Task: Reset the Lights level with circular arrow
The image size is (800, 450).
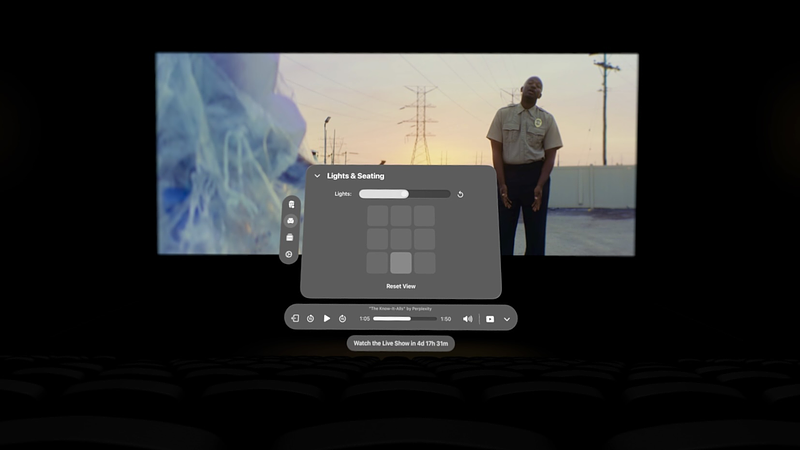Action: (460, 194)
